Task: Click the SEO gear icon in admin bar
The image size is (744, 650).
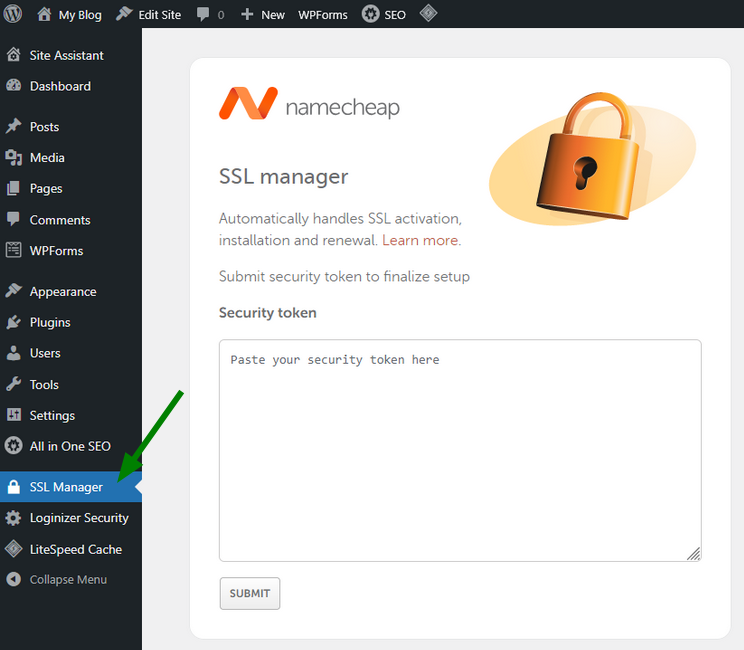Action: 370,14
